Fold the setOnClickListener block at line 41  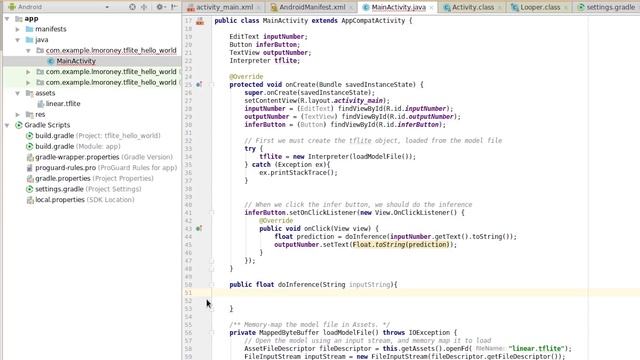pyautogui.click(x=212, y=213)
